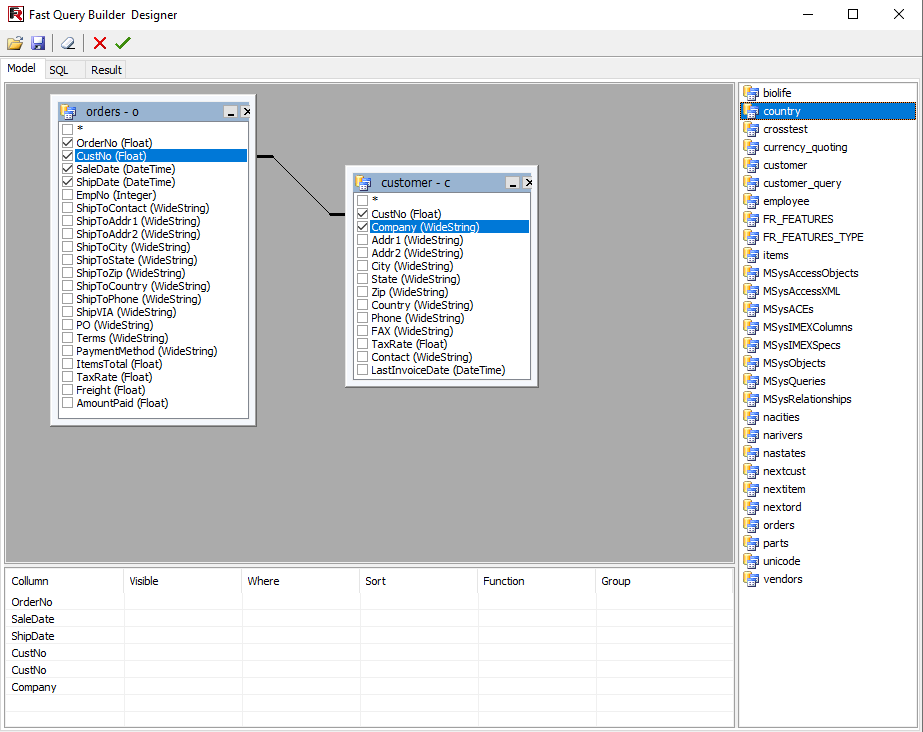Screen dimensions: 923x732
Task: Check the City (WideString) field
Action: click(362, 266)
